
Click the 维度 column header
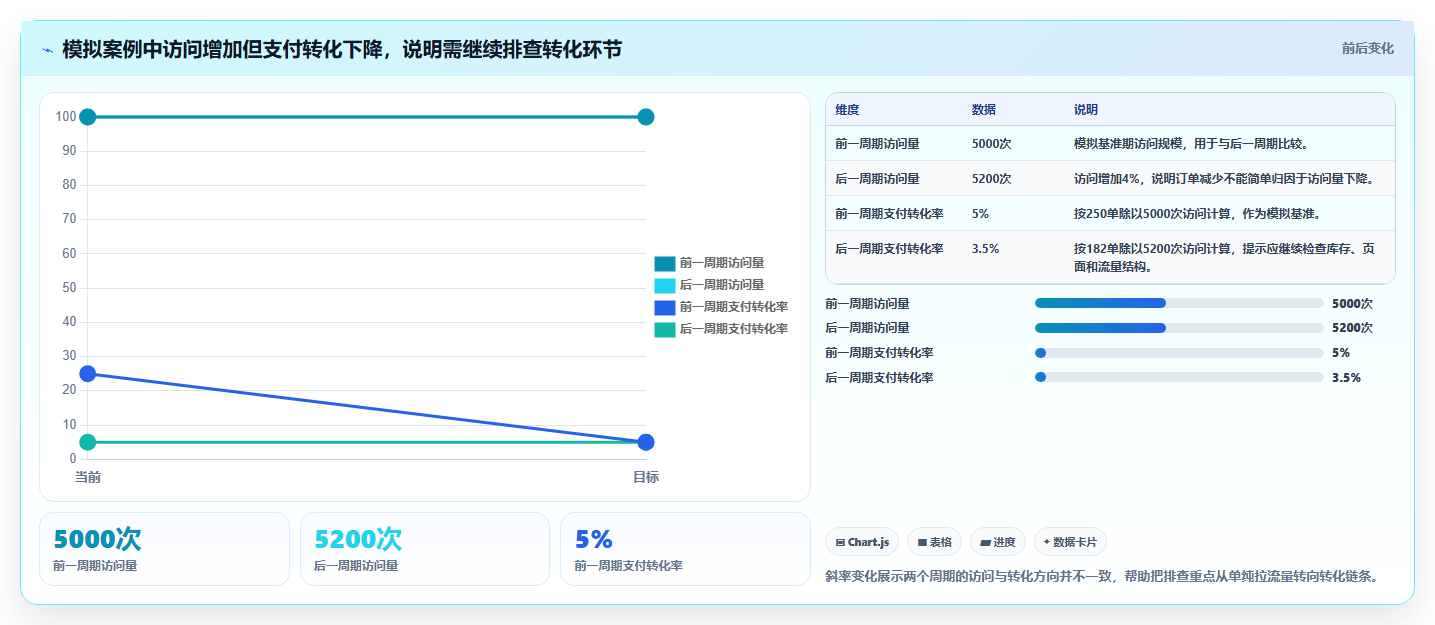click(847, 110)
